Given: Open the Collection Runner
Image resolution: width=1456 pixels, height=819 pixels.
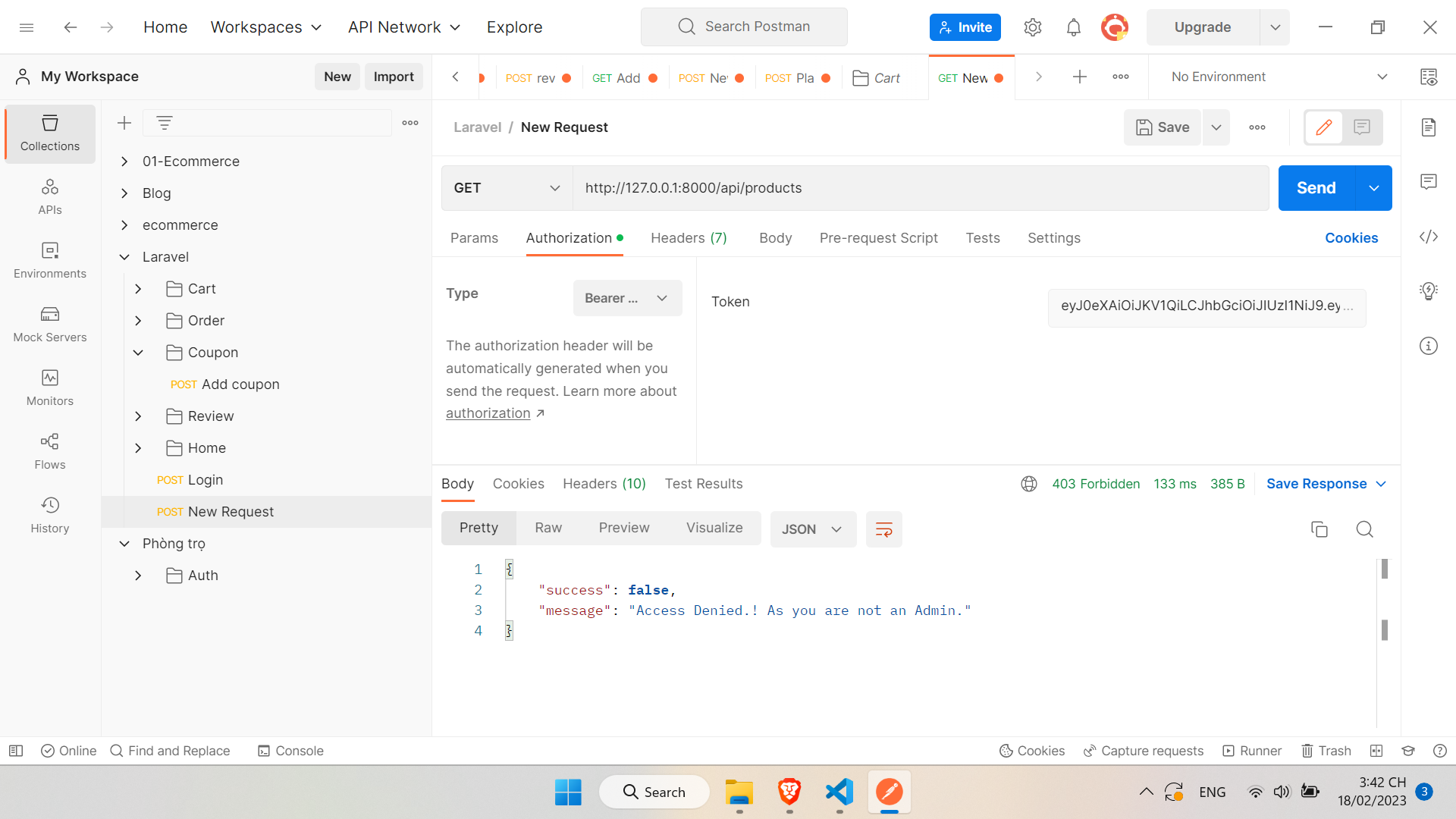Looking at the screenshot, I should [x=1252, y=751].
